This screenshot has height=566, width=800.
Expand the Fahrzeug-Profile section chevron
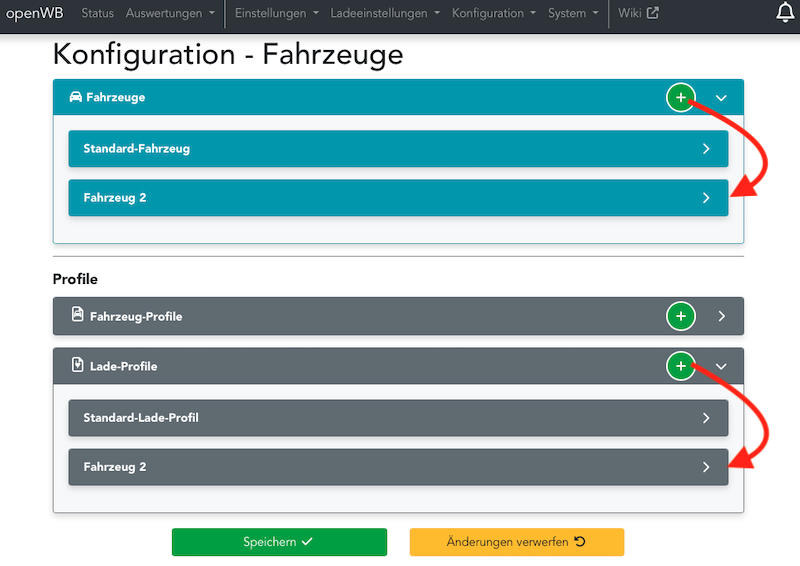pos(722,316)
